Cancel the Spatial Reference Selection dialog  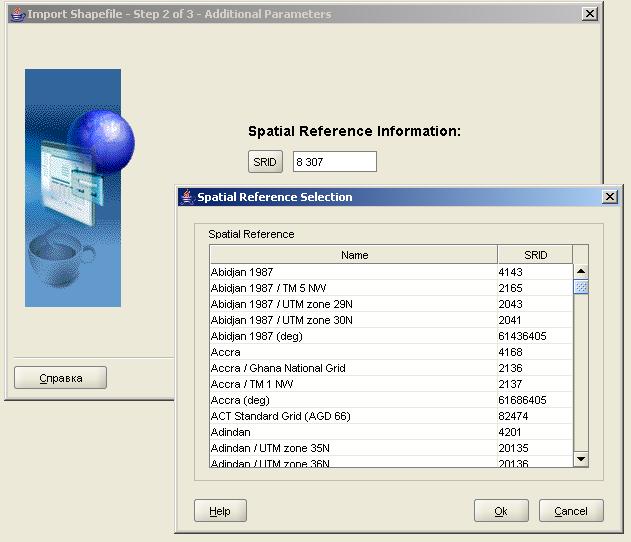pos(571,511)
